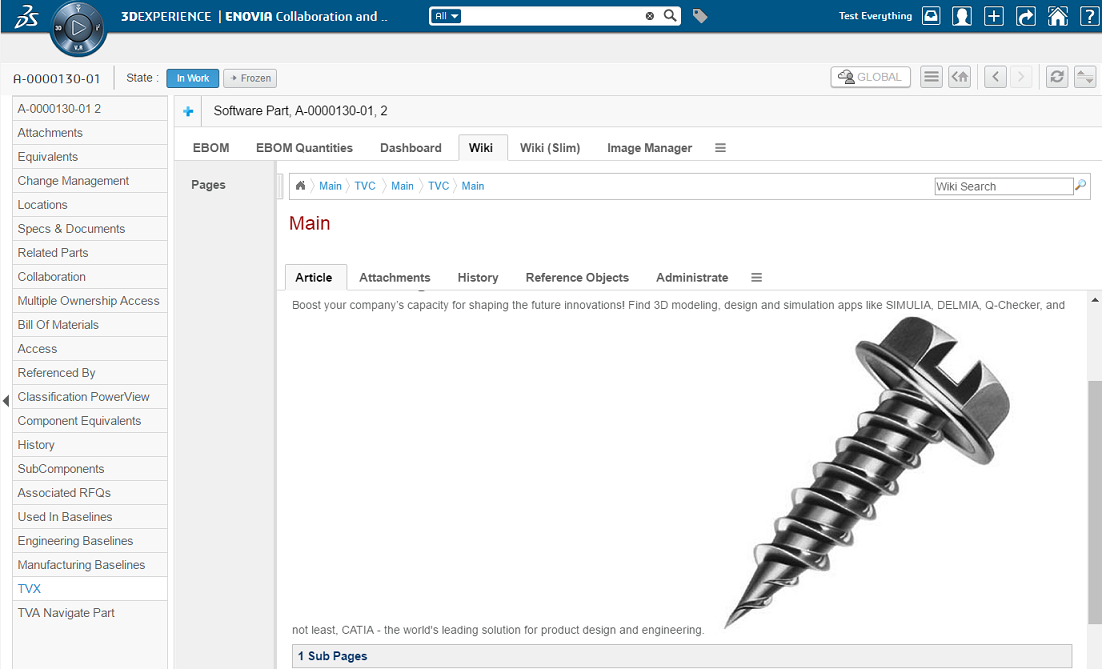This screenshot has width=1102, height=669.
Task: Click the Share arrow icon
Action: (x=1025, y=16)
